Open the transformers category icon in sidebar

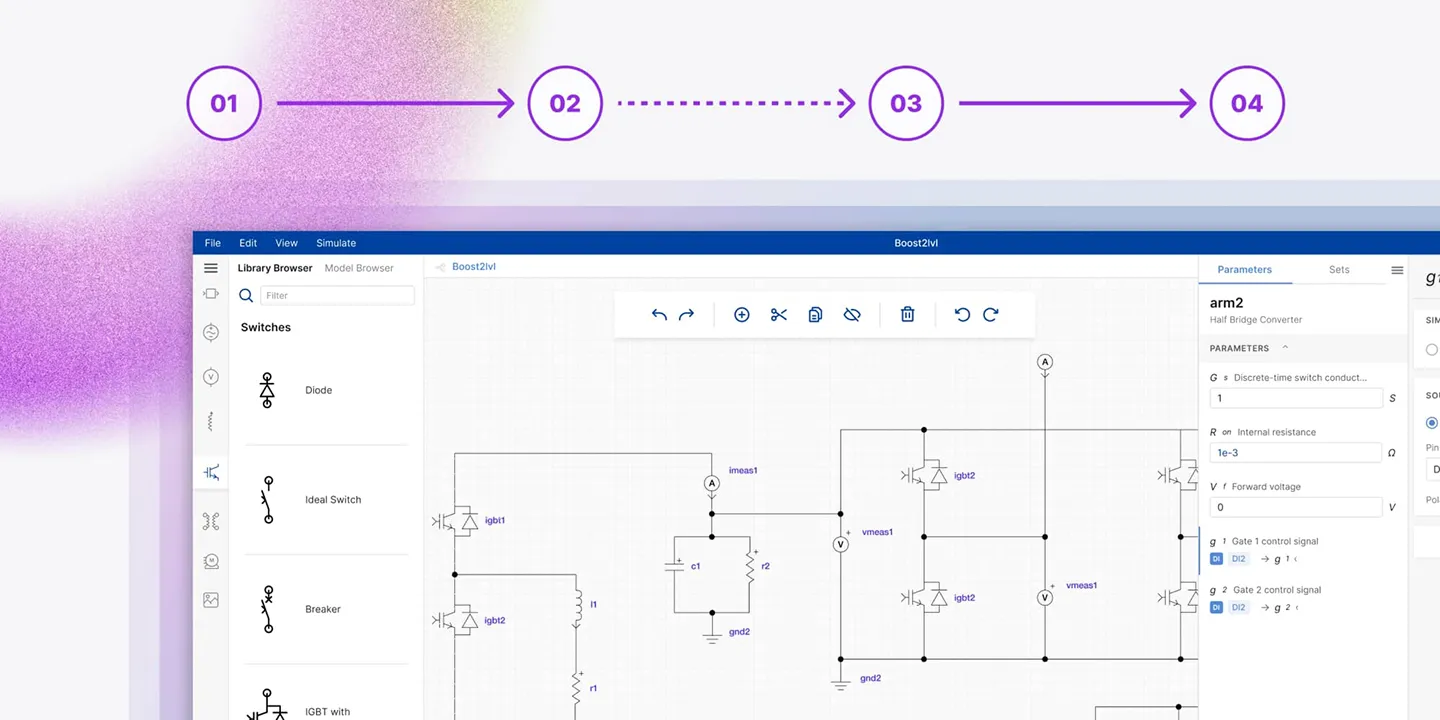(x=210, y=521)
